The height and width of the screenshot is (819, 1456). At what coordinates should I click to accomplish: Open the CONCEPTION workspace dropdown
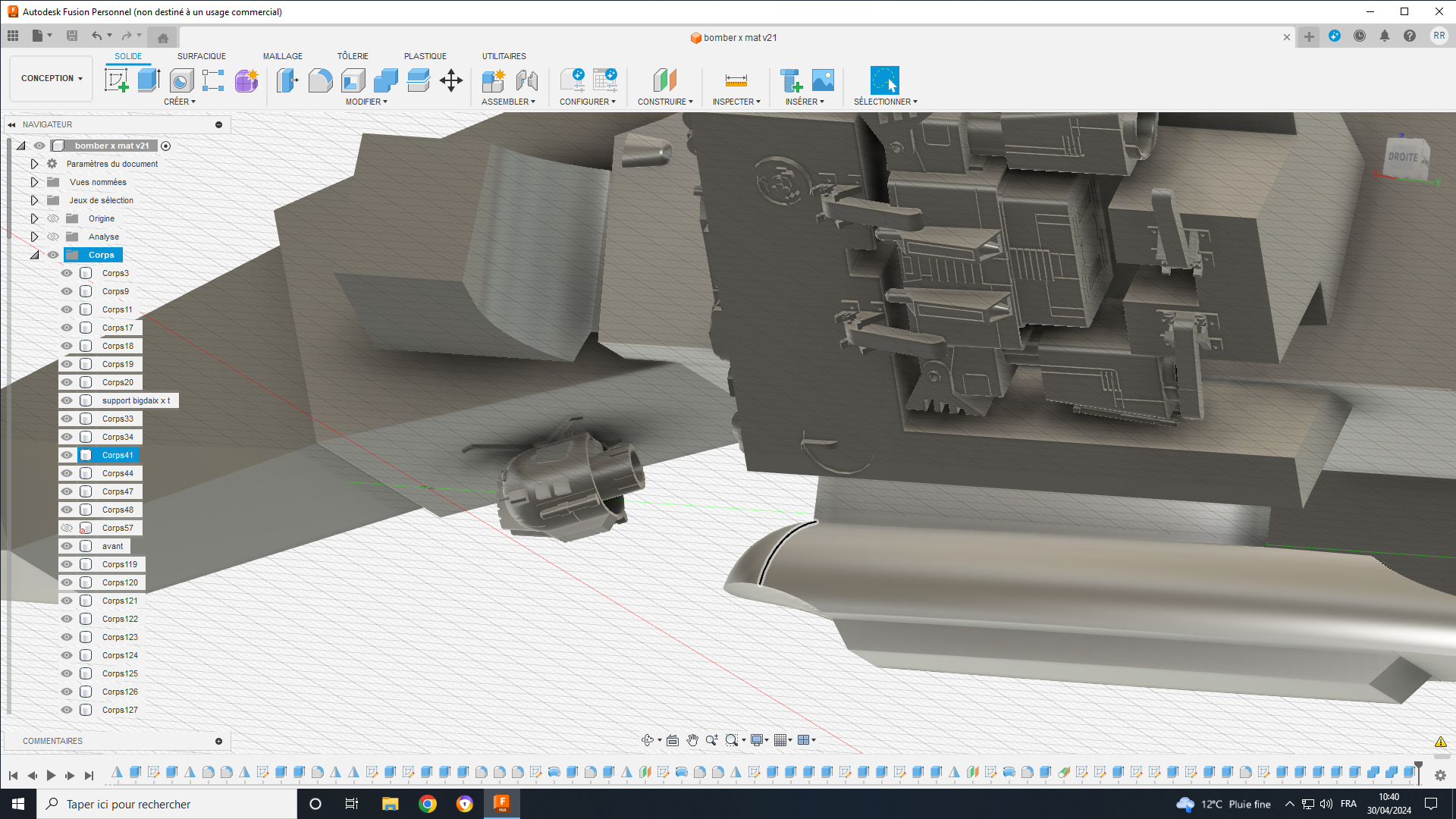click(x=52, y=78)
